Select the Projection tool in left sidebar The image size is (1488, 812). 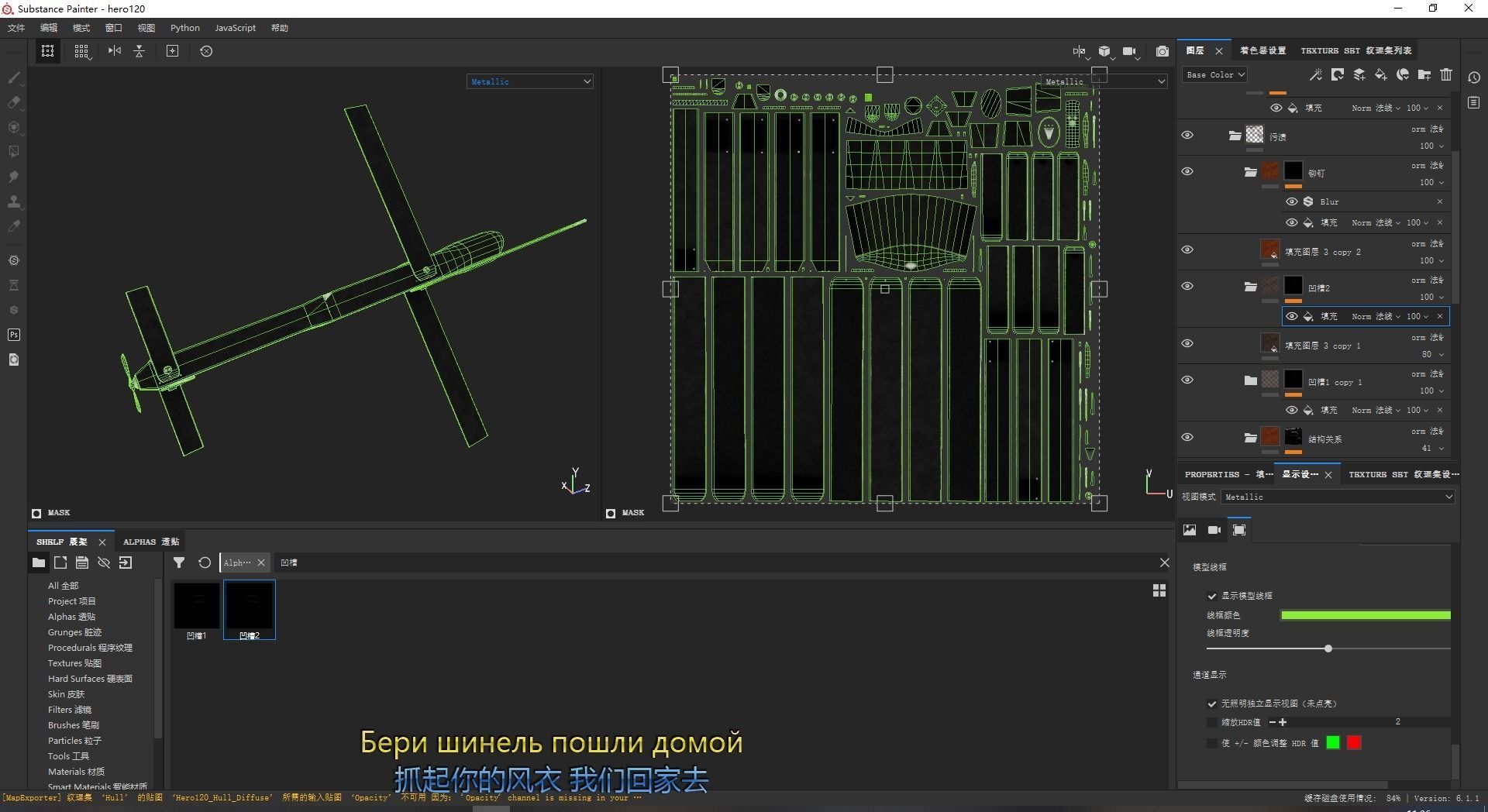[x=14, y=127]
